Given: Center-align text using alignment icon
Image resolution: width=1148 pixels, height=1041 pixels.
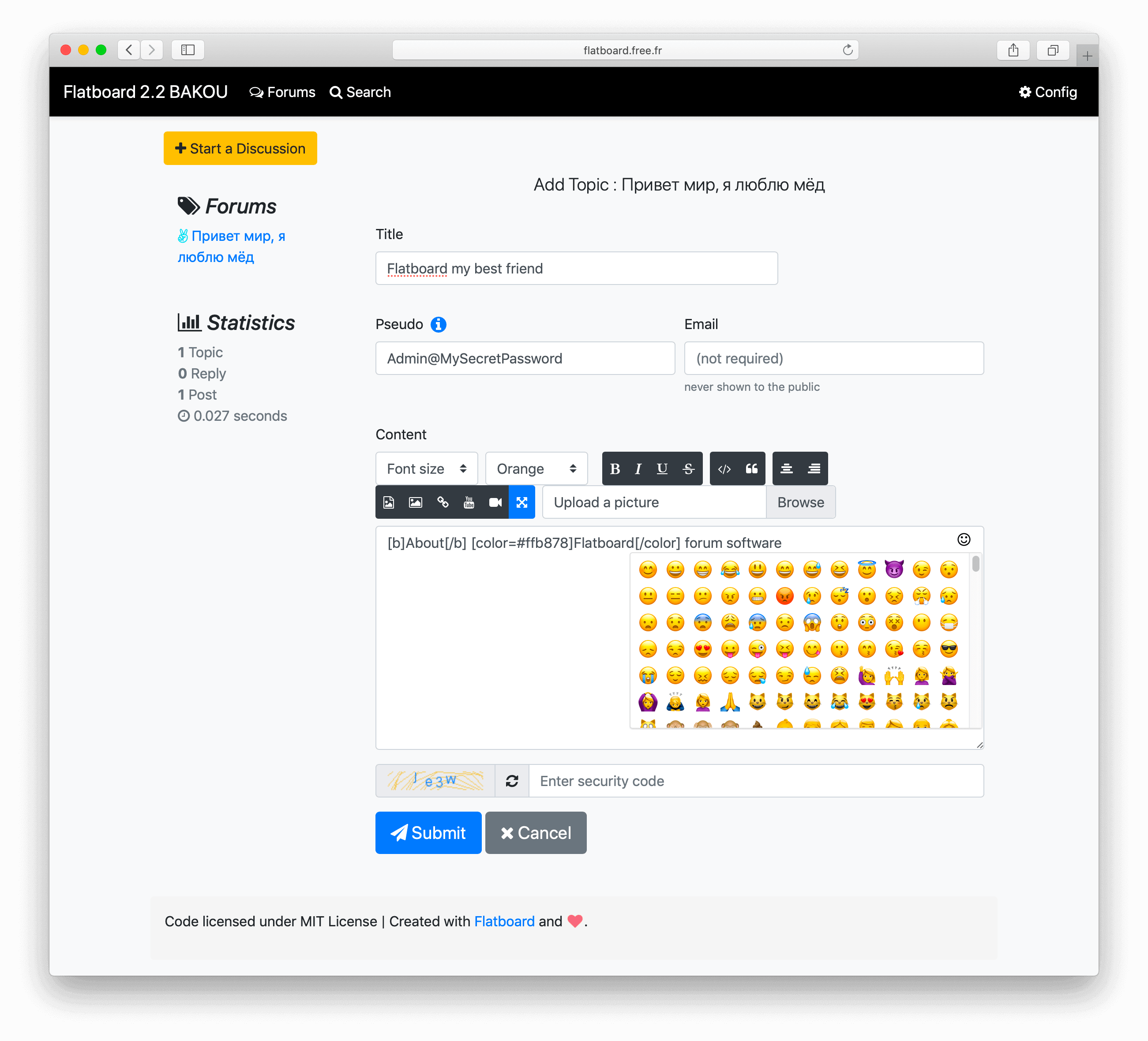Looking at the screenshot, I should point(786,469).
